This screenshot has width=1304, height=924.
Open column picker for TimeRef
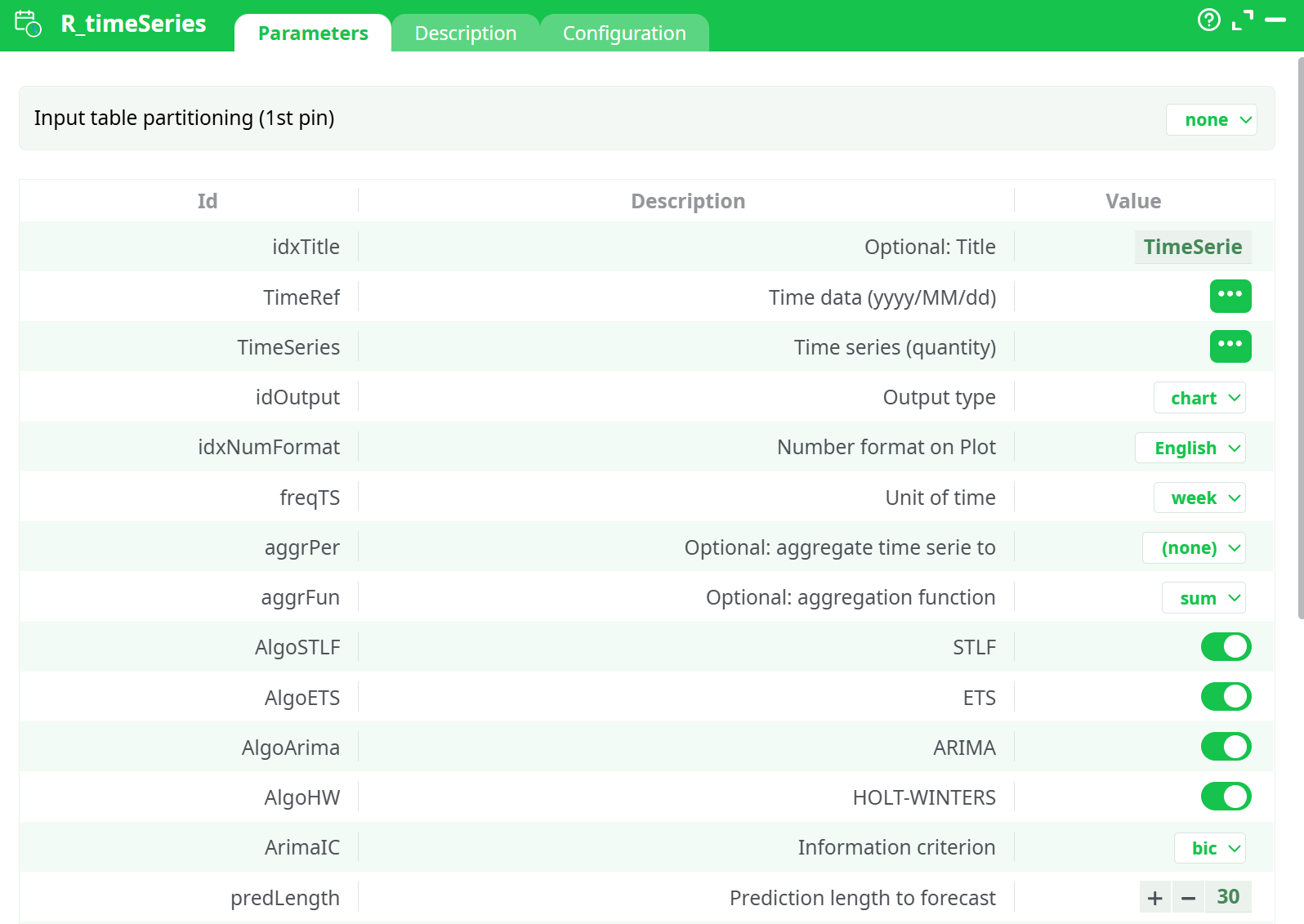point(1230,297)
